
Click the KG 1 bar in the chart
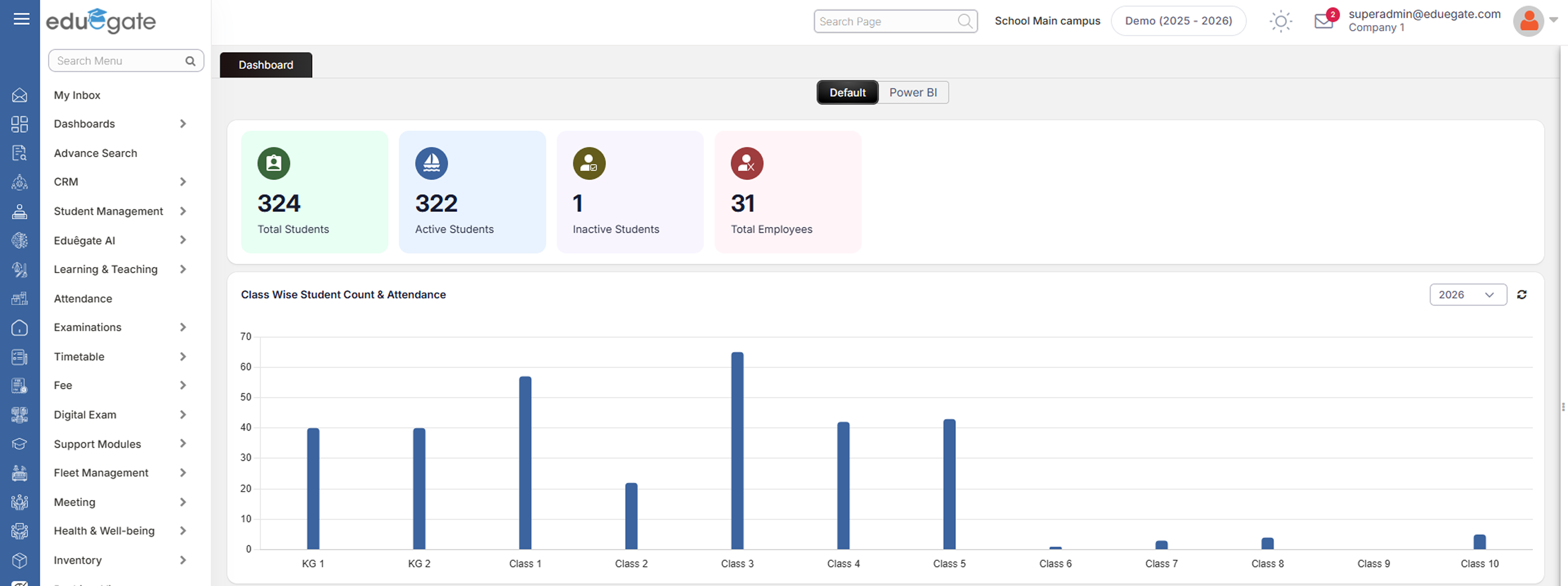(313, 488)
